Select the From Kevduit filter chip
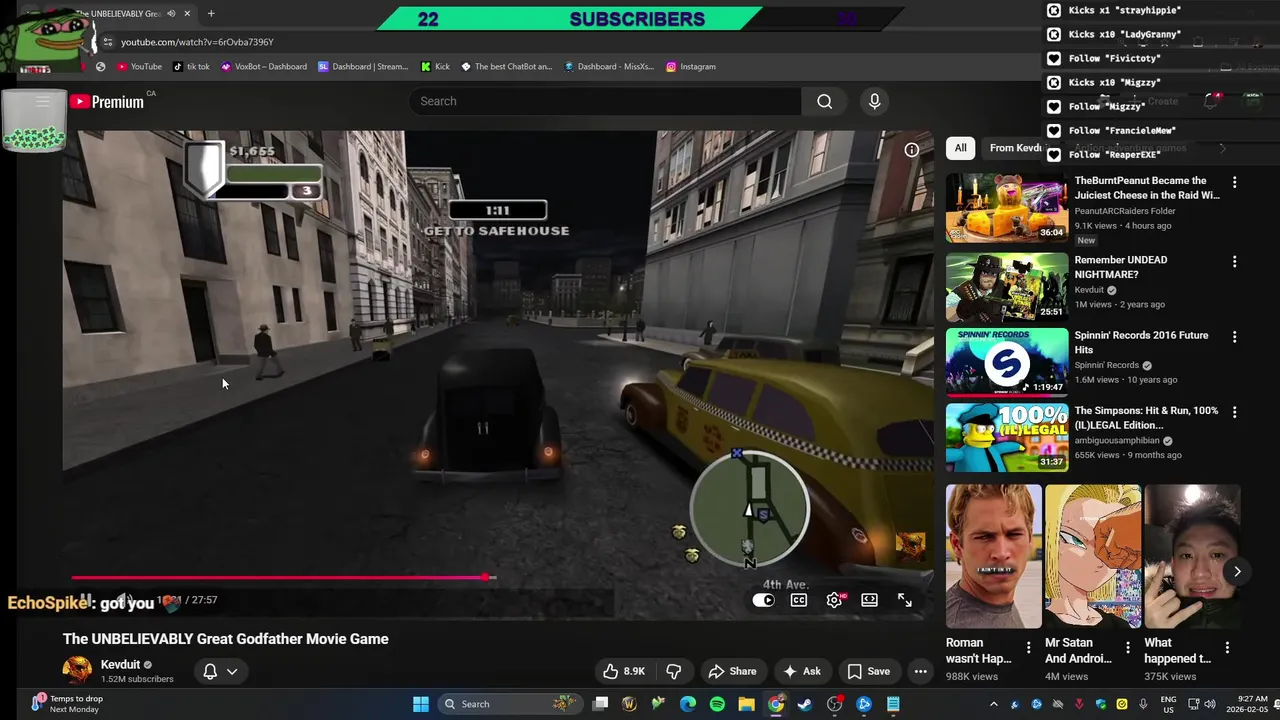The height and width of the screenshot is (720, 1280). (x=1015, y=148)
